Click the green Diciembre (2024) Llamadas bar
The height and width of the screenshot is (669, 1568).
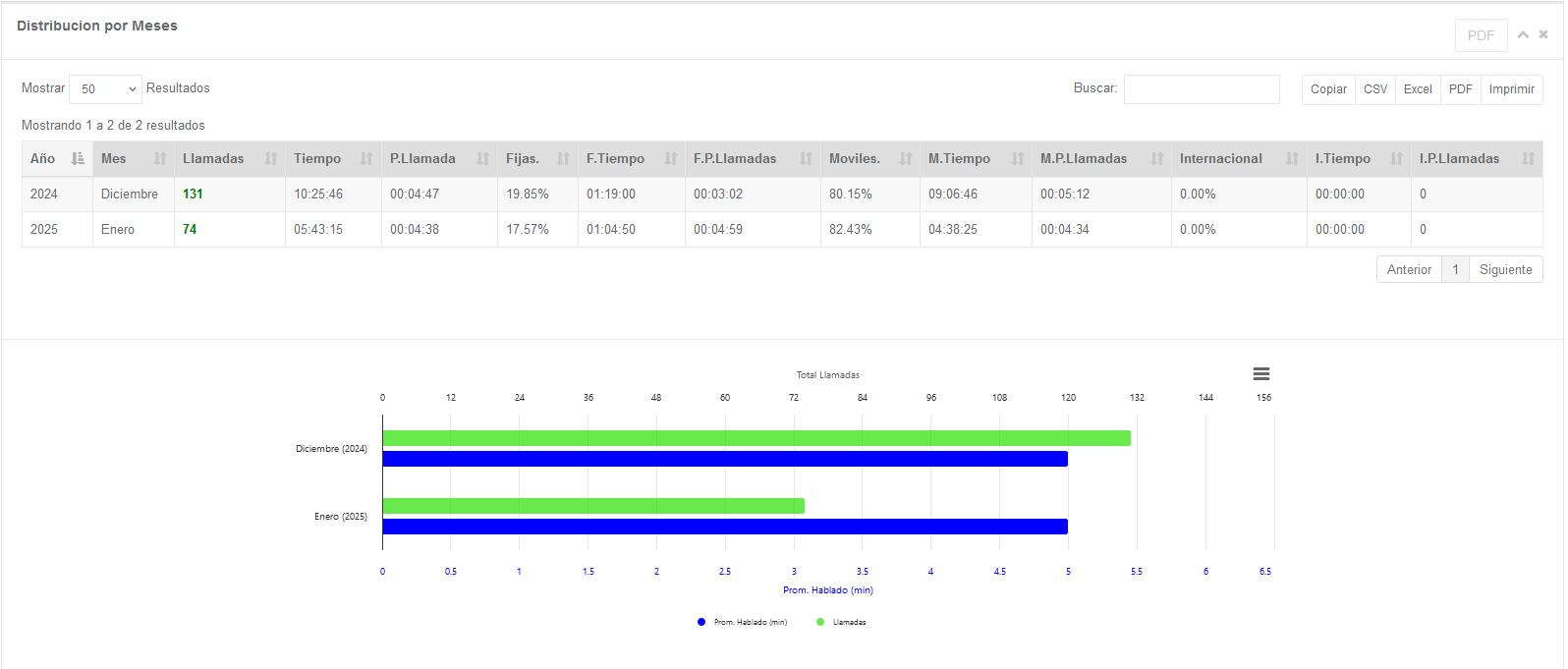(x=756, y=438)
